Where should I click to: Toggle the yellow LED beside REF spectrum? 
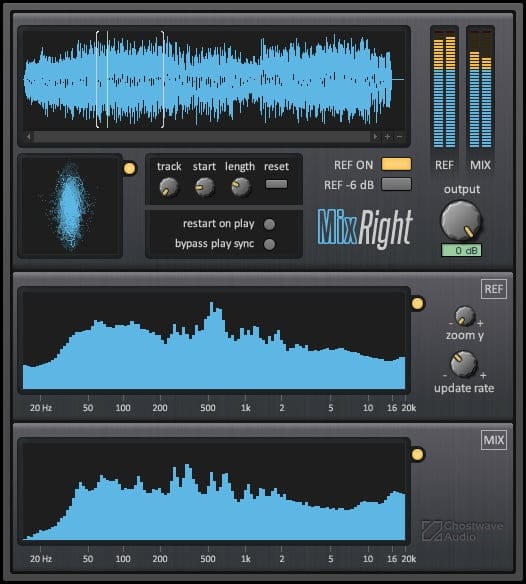pyautogui.click(x=418, y=304)
